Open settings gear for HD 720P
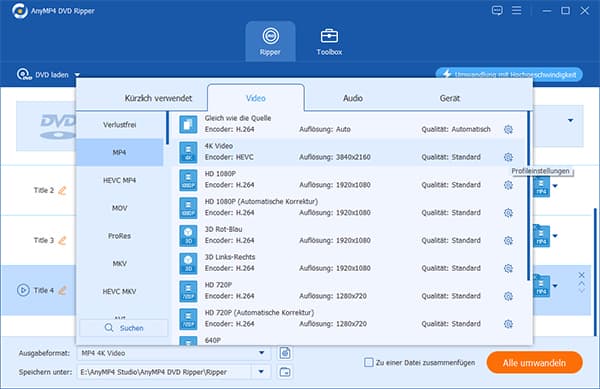This screenshot has height=389, width=600. 508,296
